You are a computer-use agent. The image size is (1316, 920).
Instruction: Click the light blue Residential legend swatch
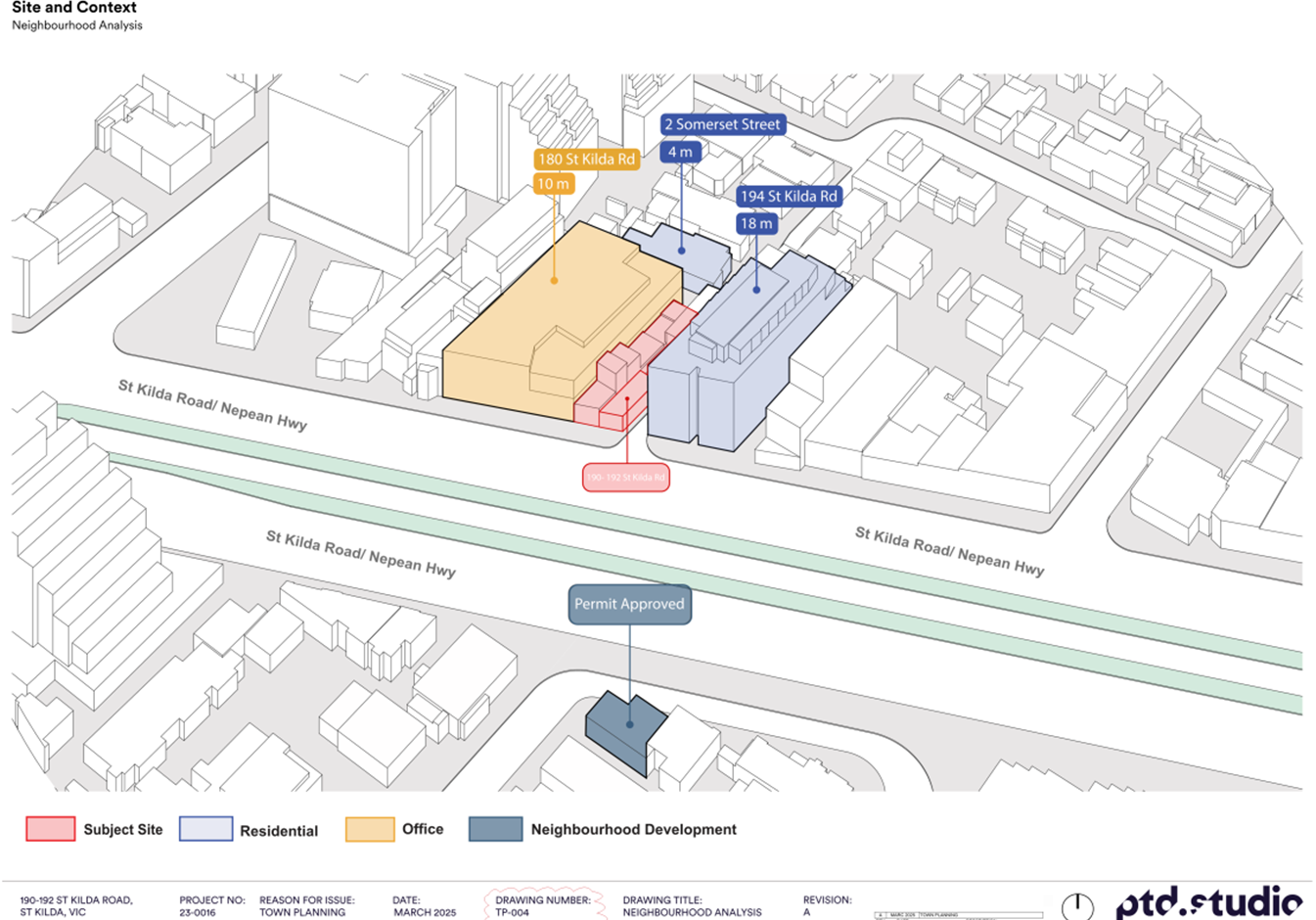[x=205, y=829]
